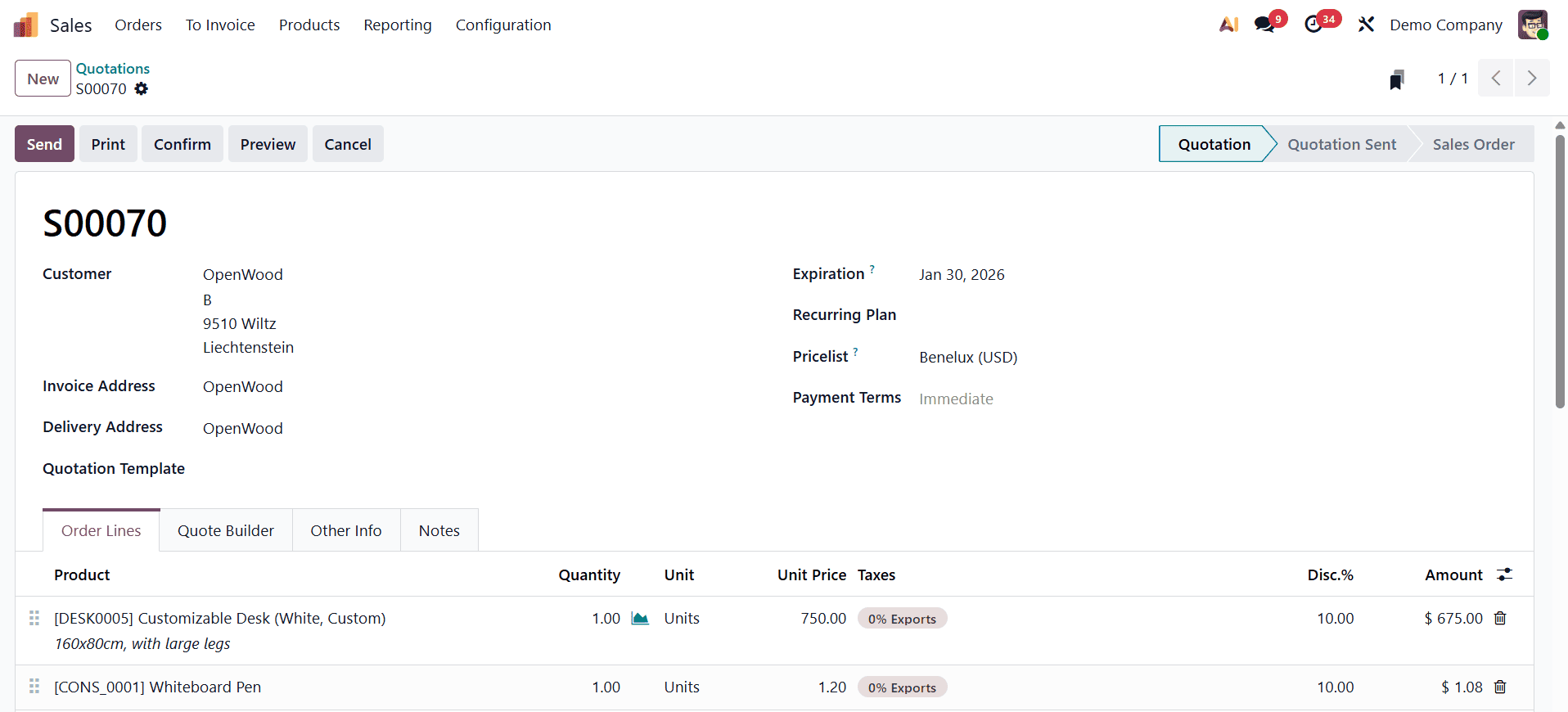Grab the drag handle of Whiteboard Pen line
Image resolution: width=1568 pixels, height=712 pixels.
(x=34, y=686)
